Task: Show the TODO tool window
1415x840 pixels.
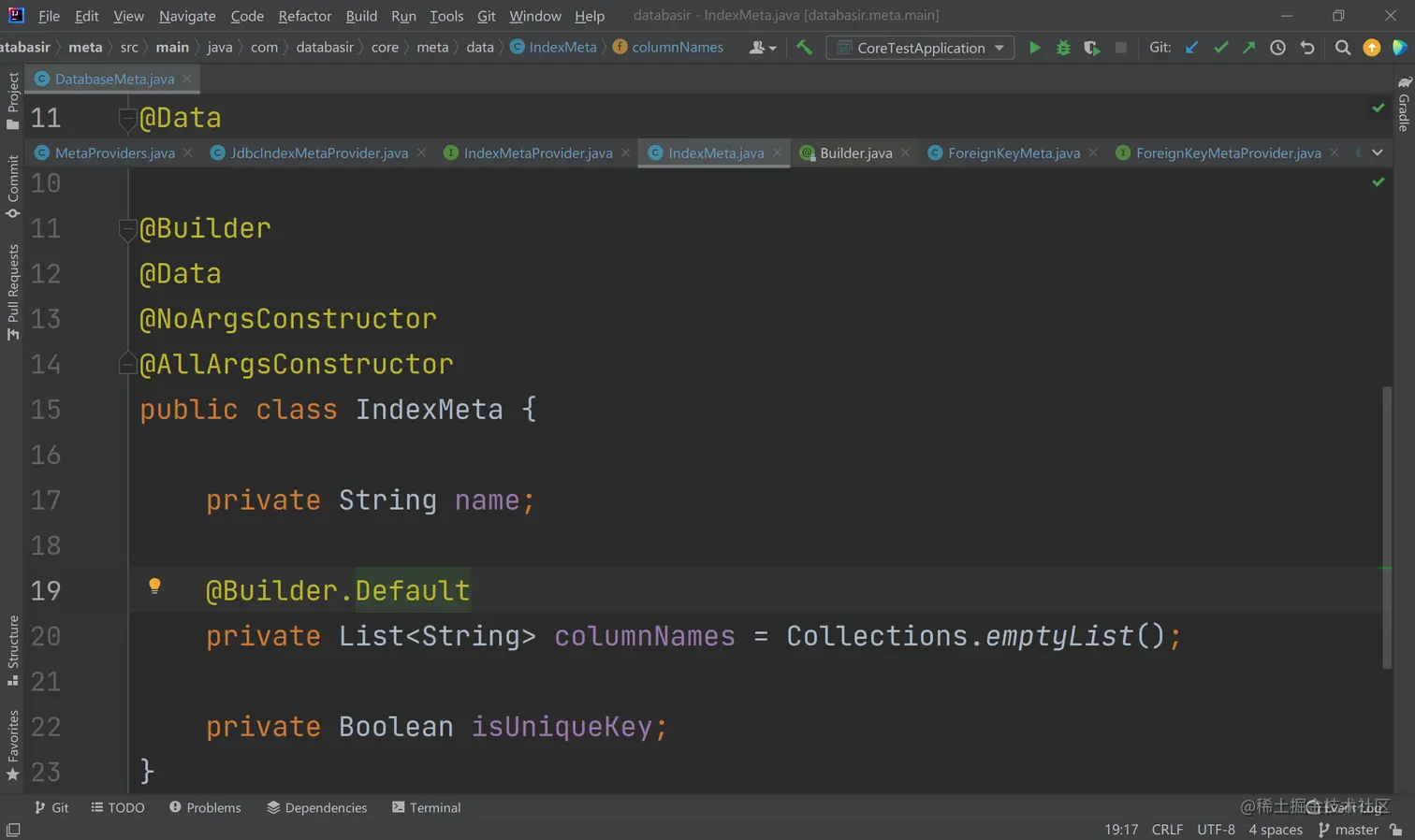Action: pos(118,807)
